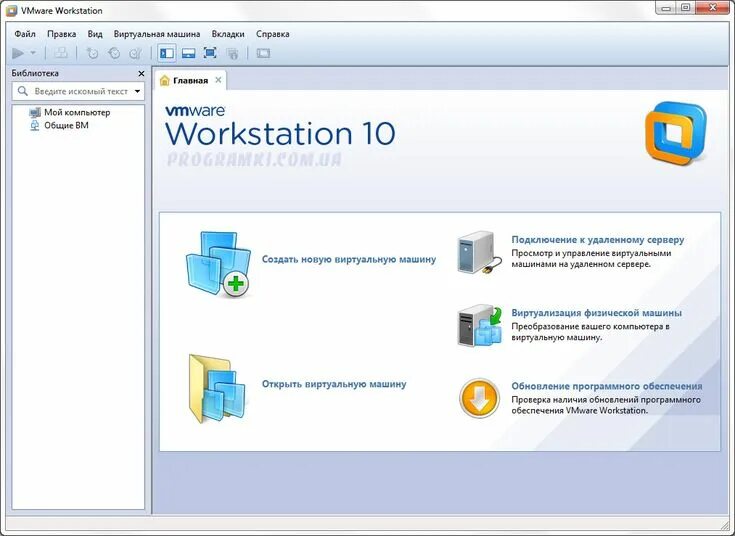Open the Виртуальная машина menu
This screenshot has height=536, width=735.
click(157, 34)
